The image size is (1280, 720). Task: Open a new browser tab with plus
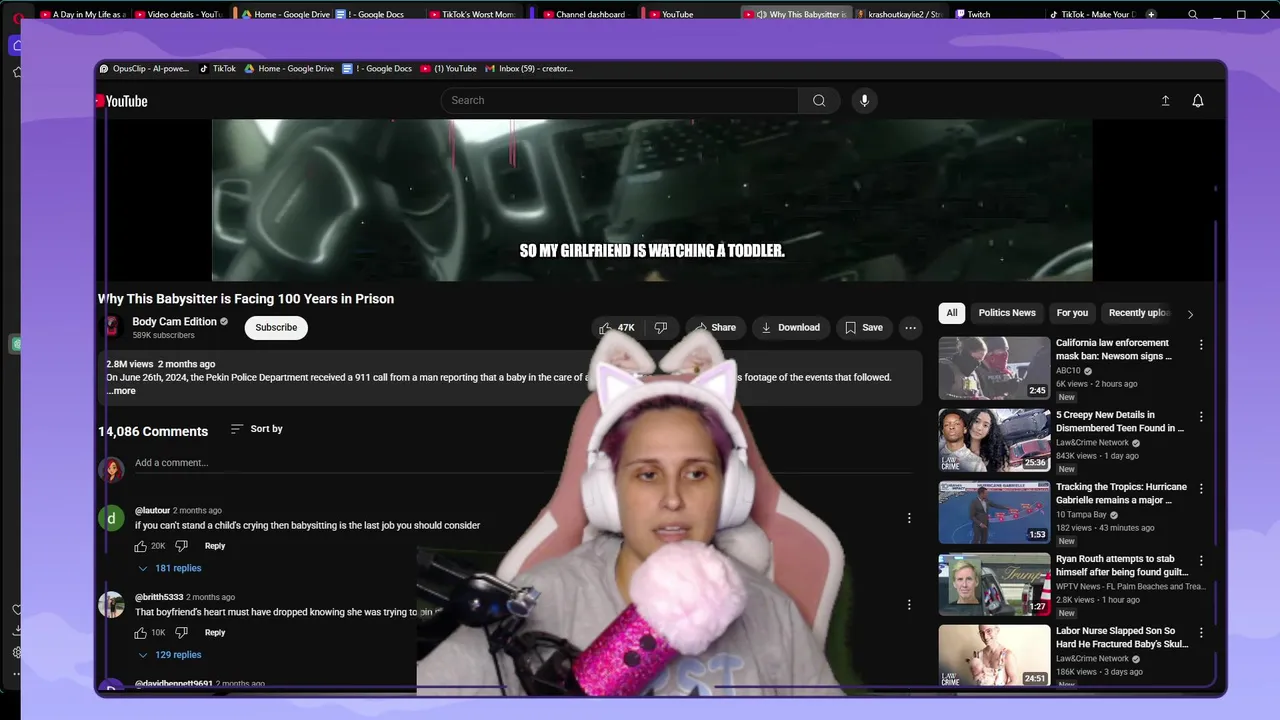click(1151, 14)
